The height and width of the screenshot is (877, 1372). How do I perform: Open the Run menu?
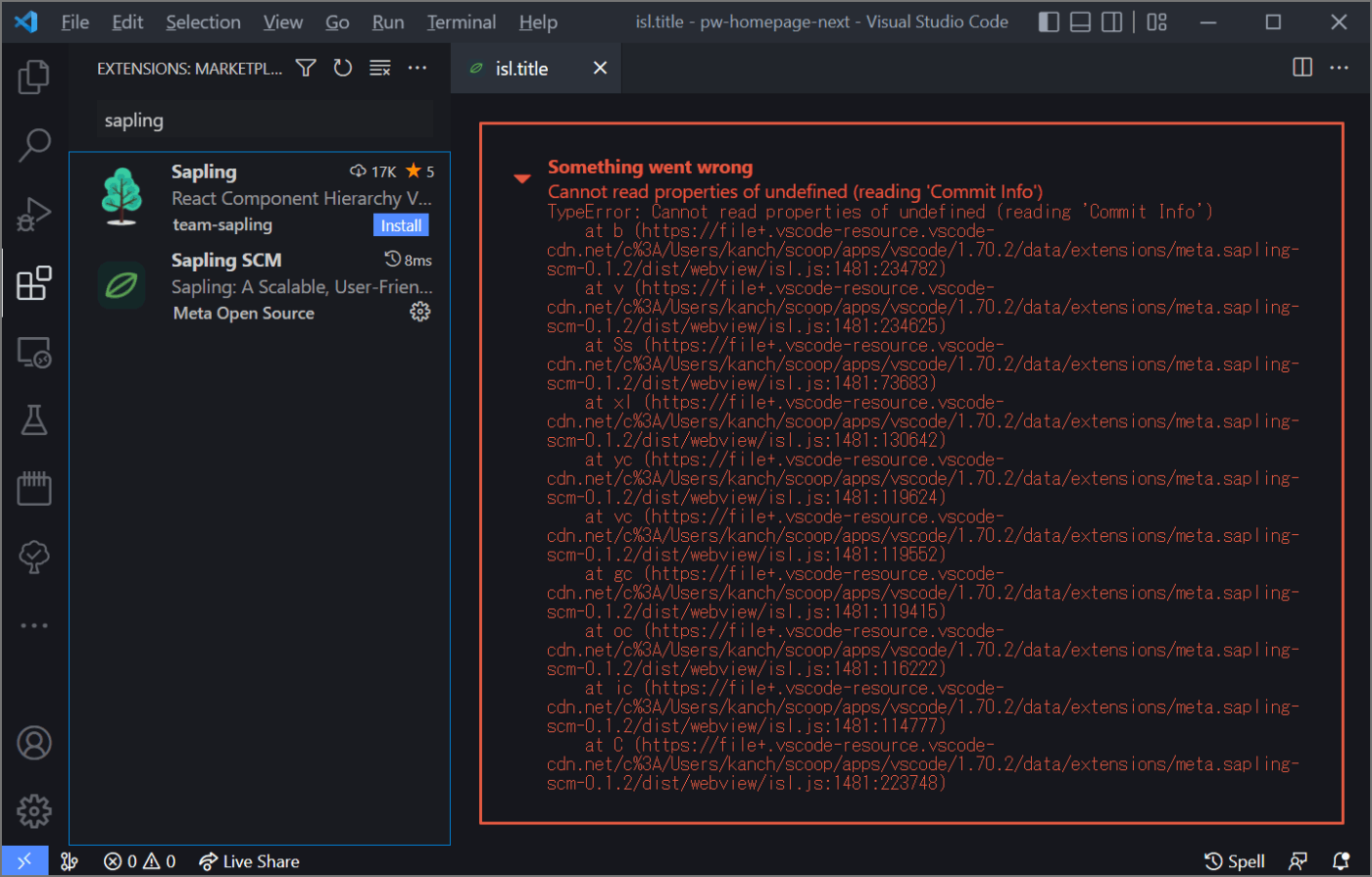[388, 22]
